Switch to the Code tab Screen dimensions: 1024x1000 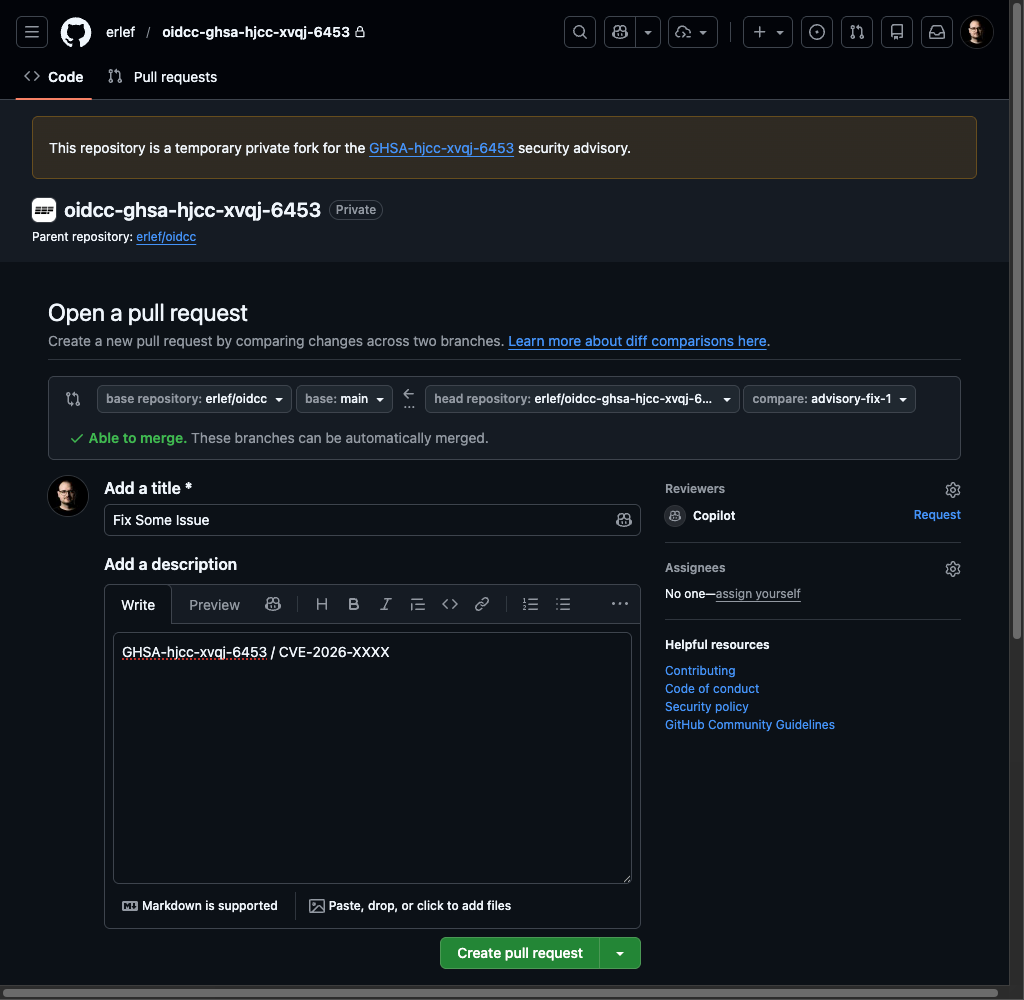pos(54,77)
